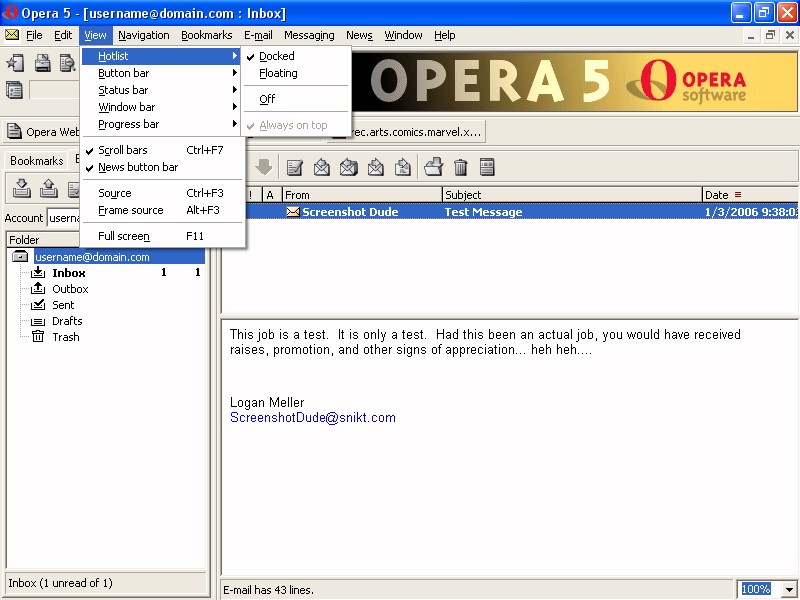Click the Send queued mail outbox-tray icon
This screenshot has height=600, width=800.
[48, 188]
